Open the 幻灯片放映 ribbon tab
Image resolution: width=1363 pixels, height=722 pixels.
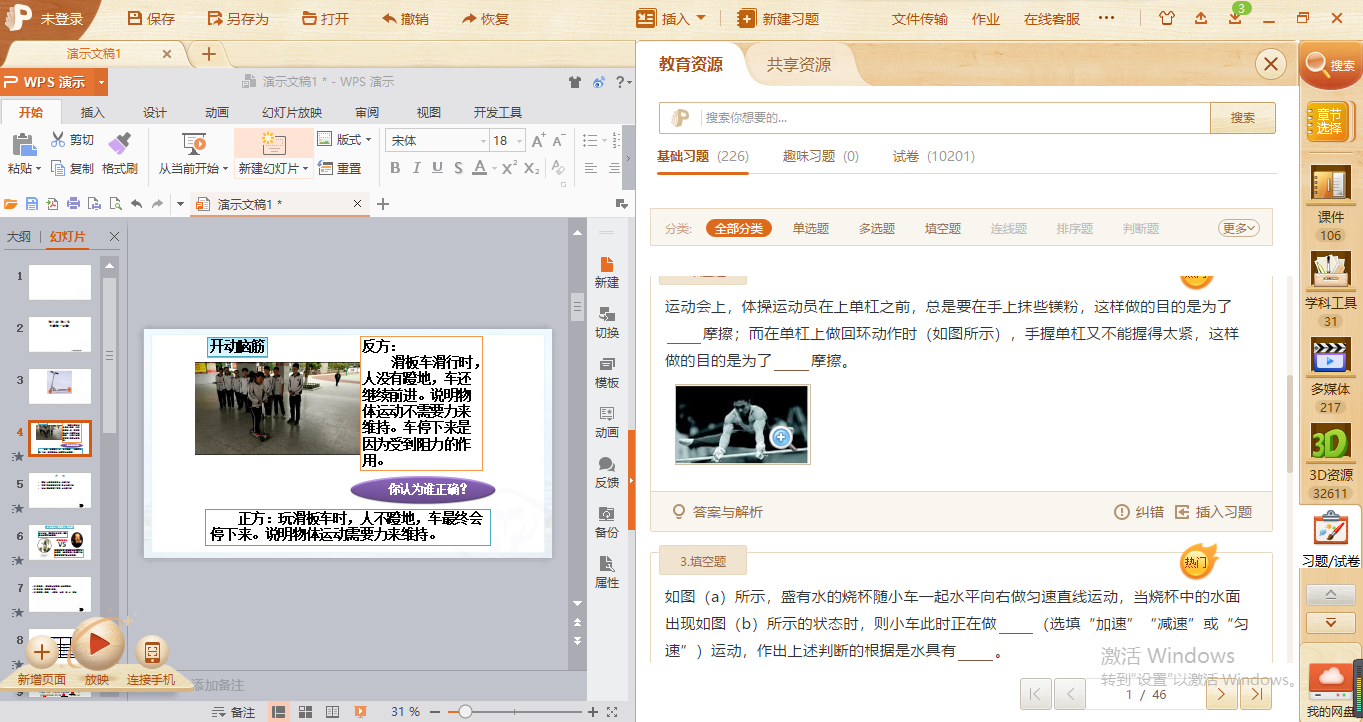(292, 112)
